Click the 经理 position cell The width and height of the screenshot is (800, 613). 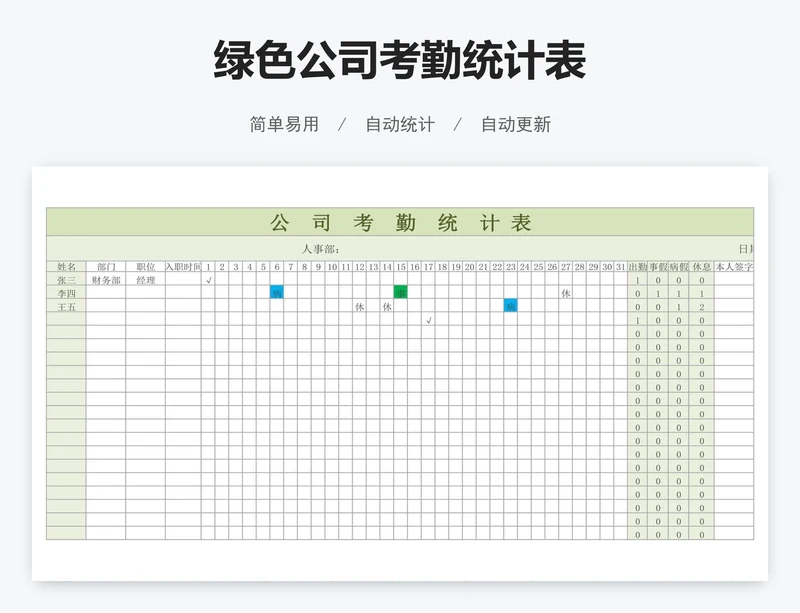(145, 280)
